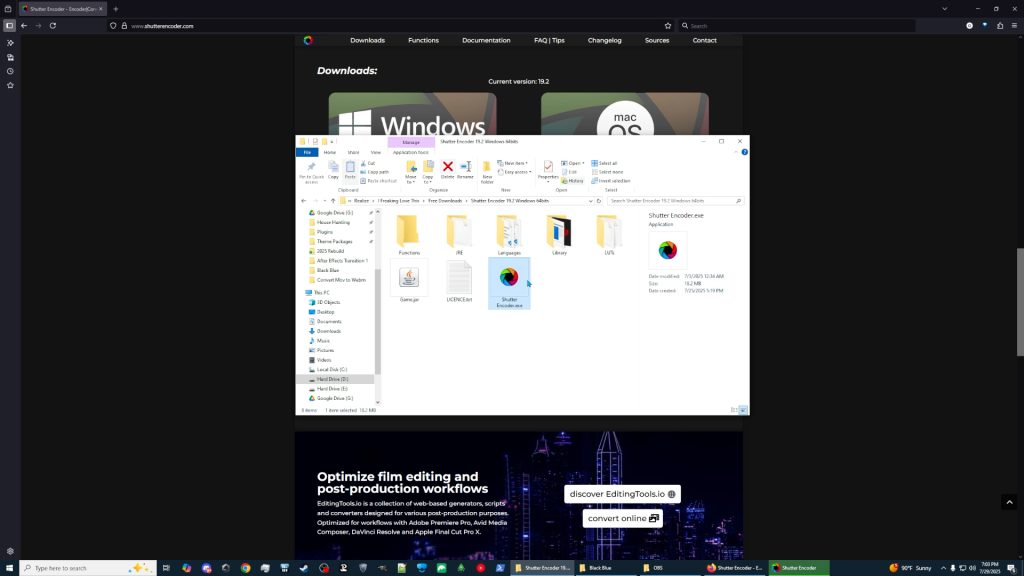Expand the Open dropdown in ribbon
Viewport: 1024px width, 576px height.
coord(573,163)
